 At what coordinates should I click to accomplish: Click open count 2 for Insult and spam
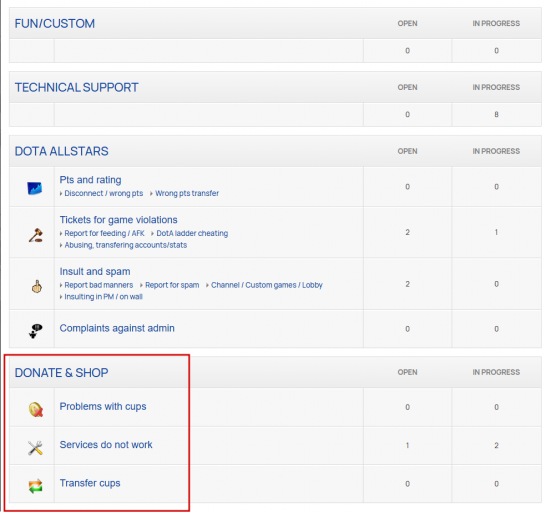[x=407, y=284]
